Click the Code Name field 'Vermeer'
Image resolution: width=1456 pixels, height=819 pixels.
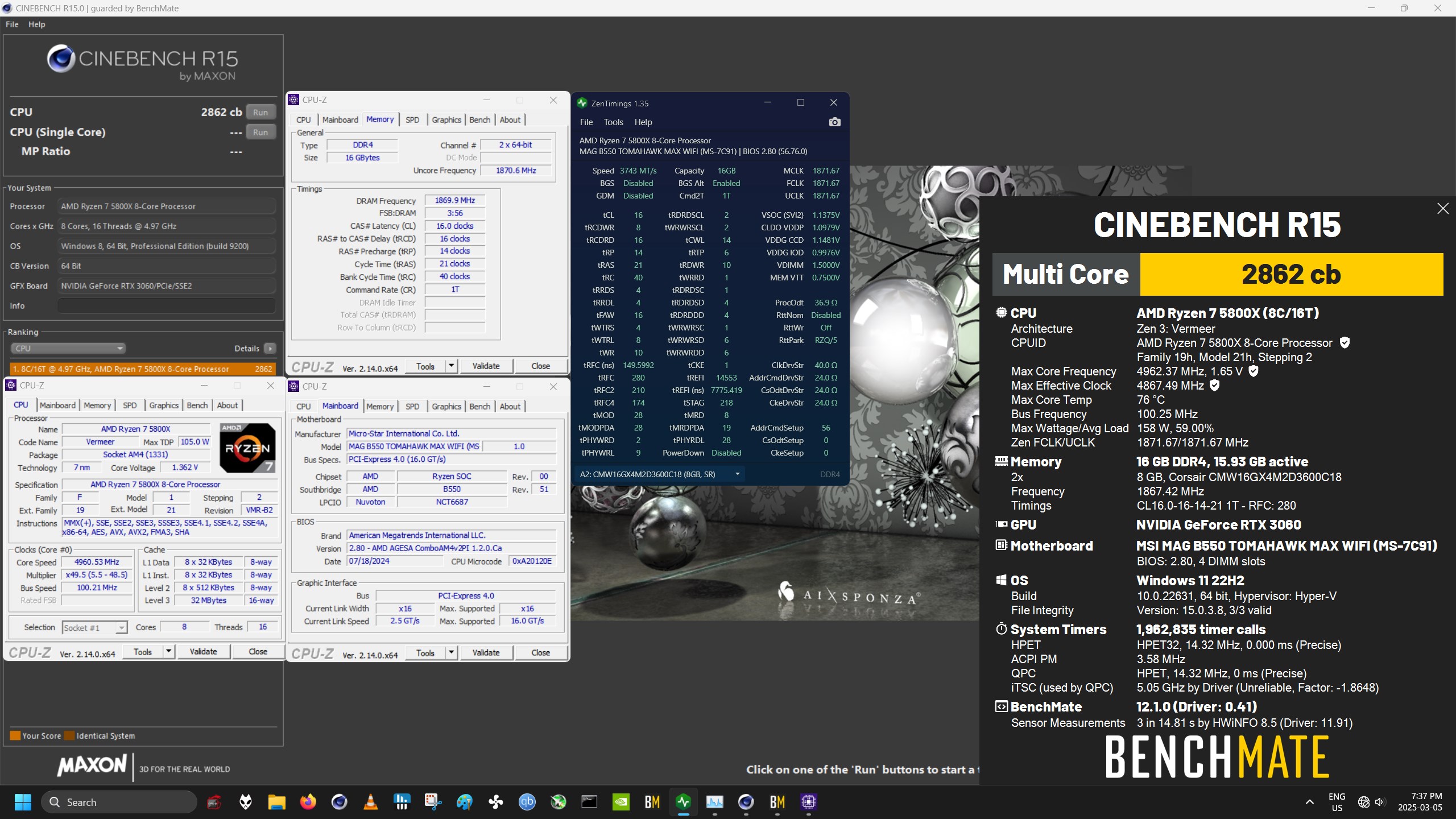(x=100, y=441)
